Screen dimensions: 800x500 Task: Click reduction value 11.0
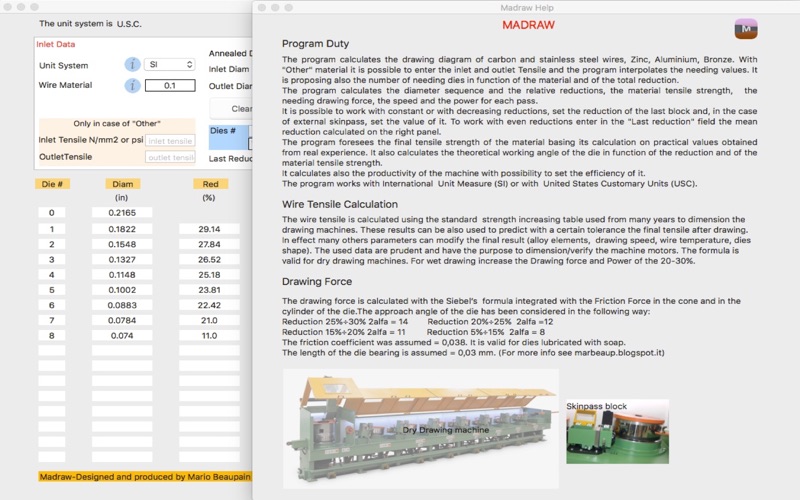click(209, 336)
